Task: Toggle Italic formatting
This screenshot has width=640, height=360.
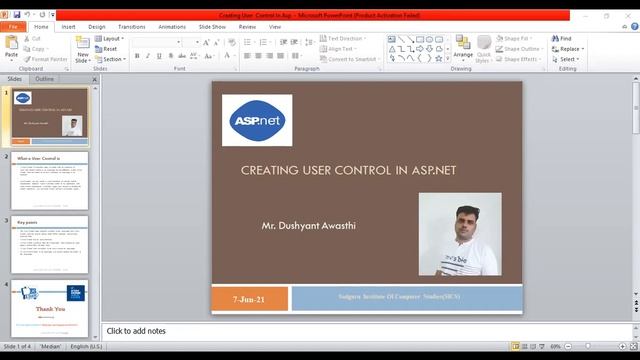Action: pyautogui.click(x=148, y=56)
